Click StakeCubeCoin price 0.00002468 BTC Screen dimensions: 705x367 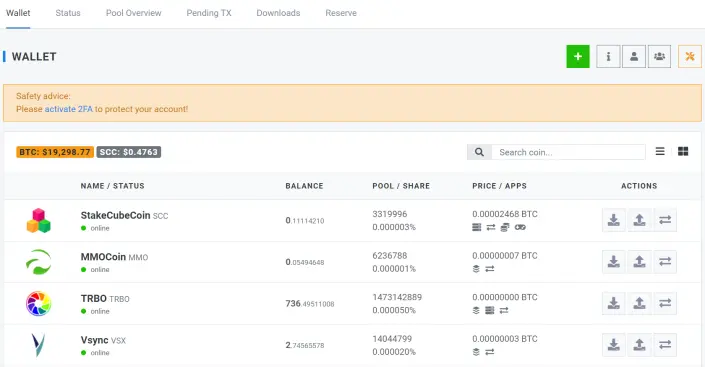coord(505,214)
